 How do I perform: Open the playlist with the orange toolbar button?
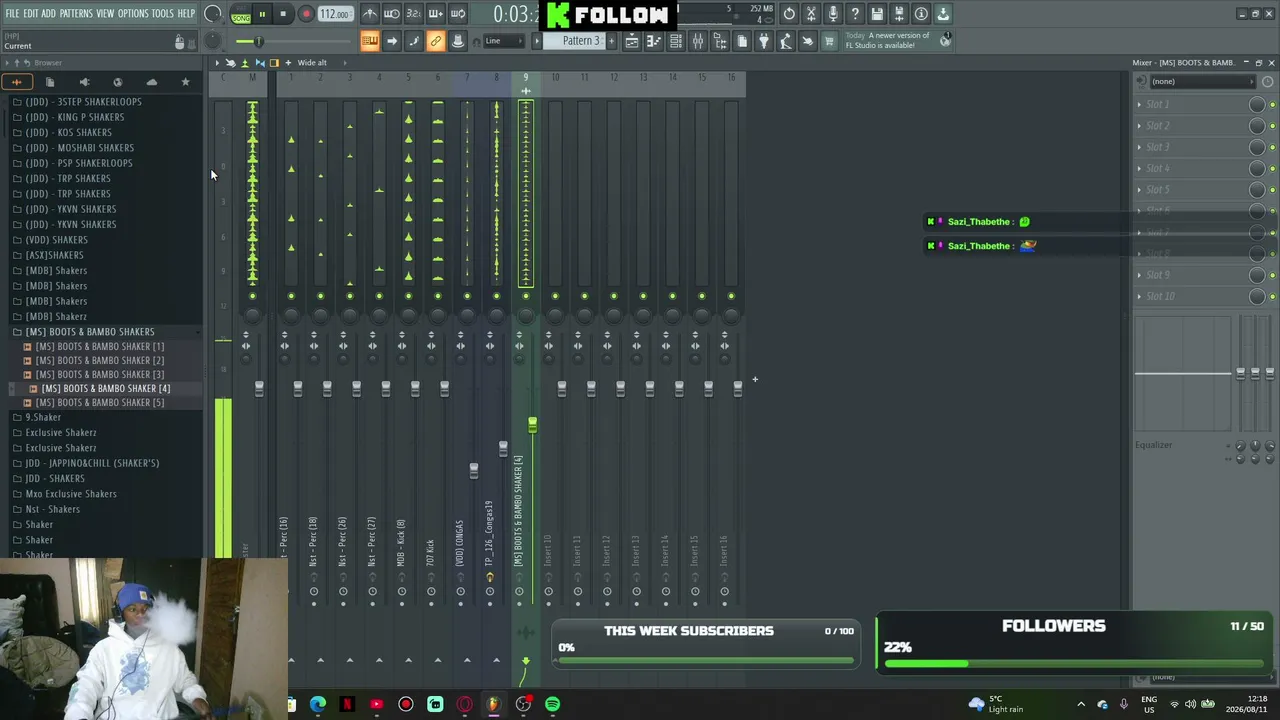370,41
